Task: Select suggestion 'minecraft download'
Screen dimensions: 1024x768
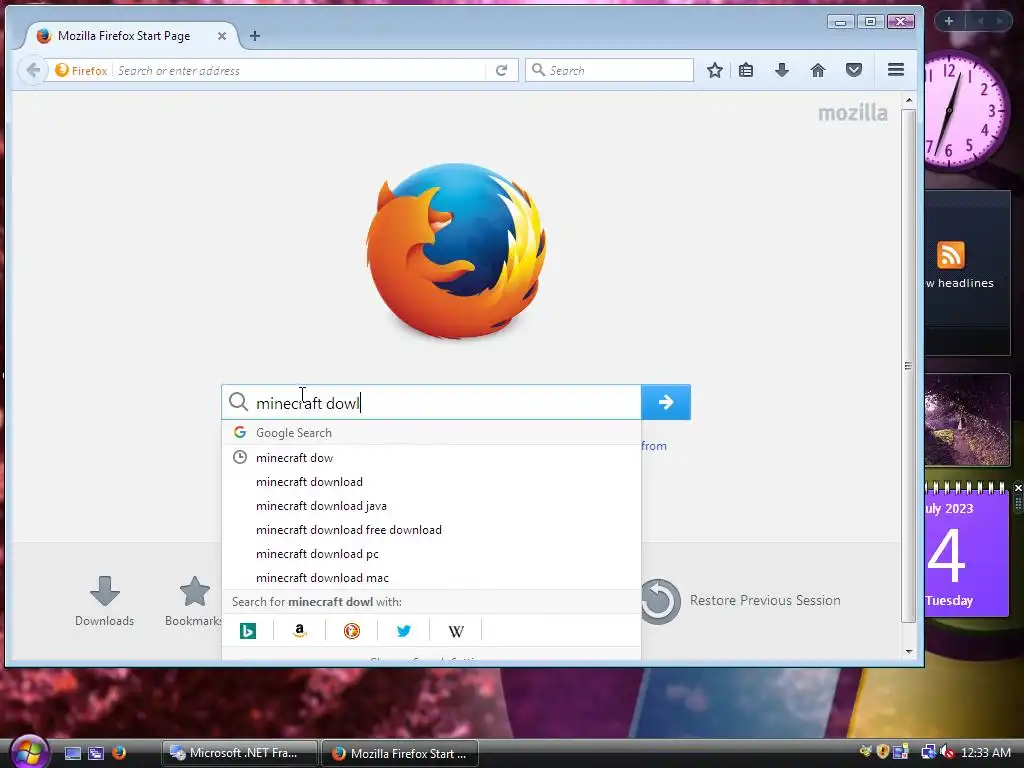Action: coord(432,482)
